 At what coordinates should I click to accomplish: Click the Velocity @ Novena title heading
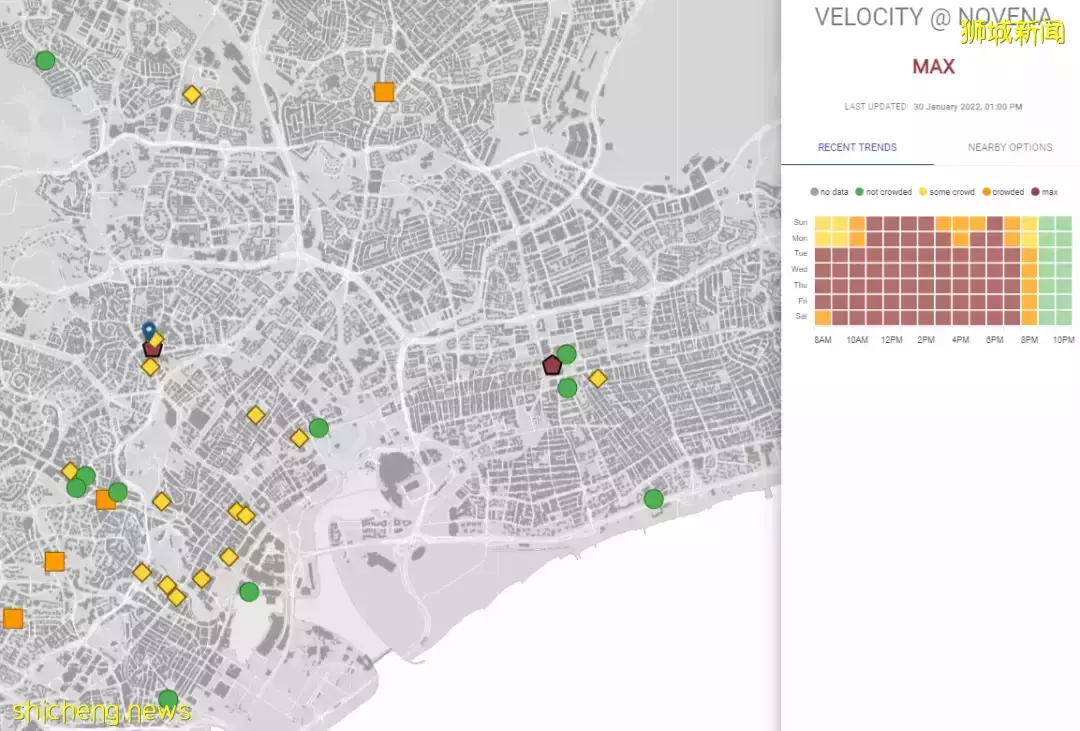click(932, 17)
